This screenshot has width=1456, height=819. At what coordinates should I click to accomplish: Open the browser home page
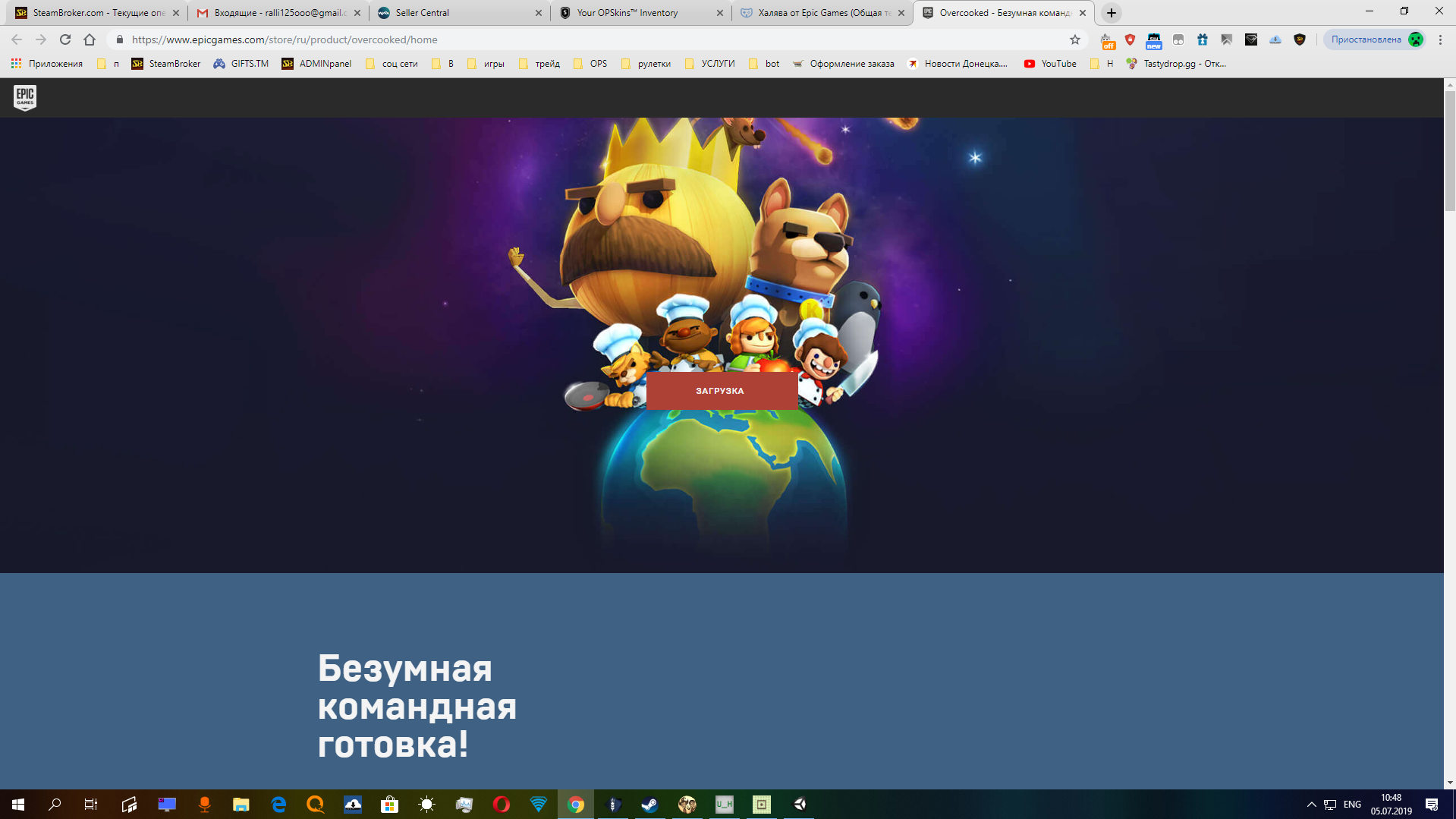pos(90,39)
